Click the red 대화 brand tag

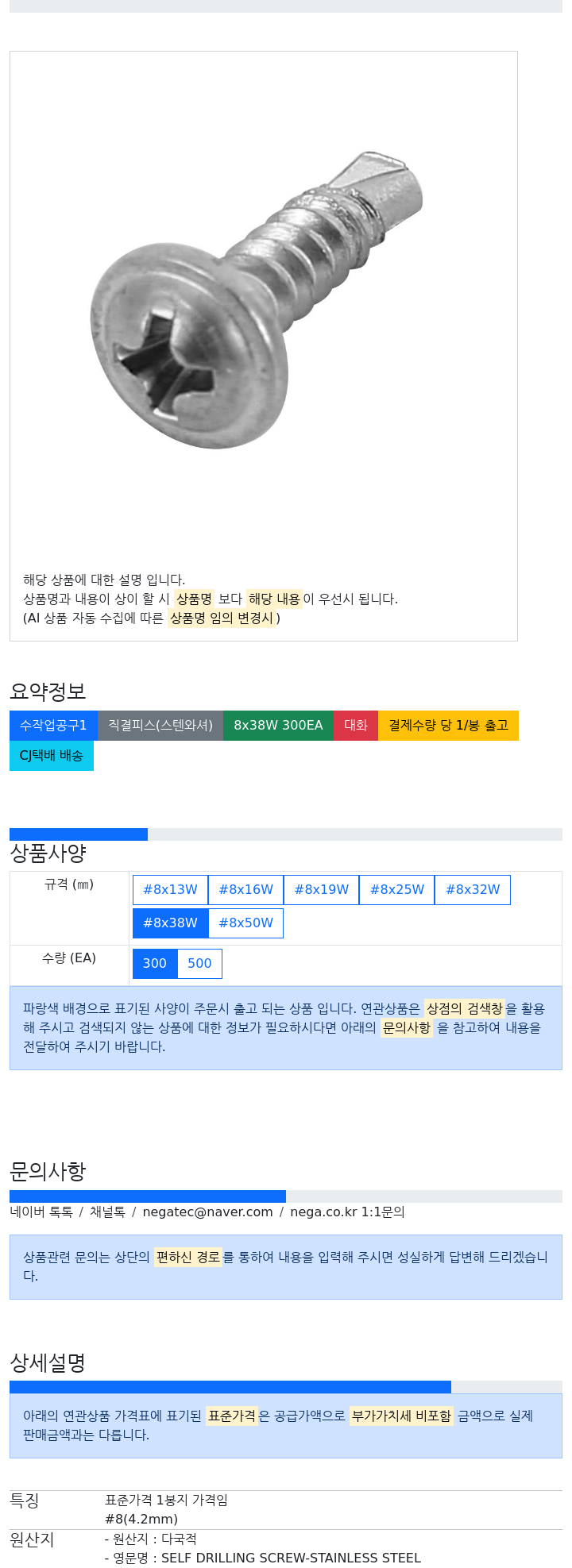(356, 726)
